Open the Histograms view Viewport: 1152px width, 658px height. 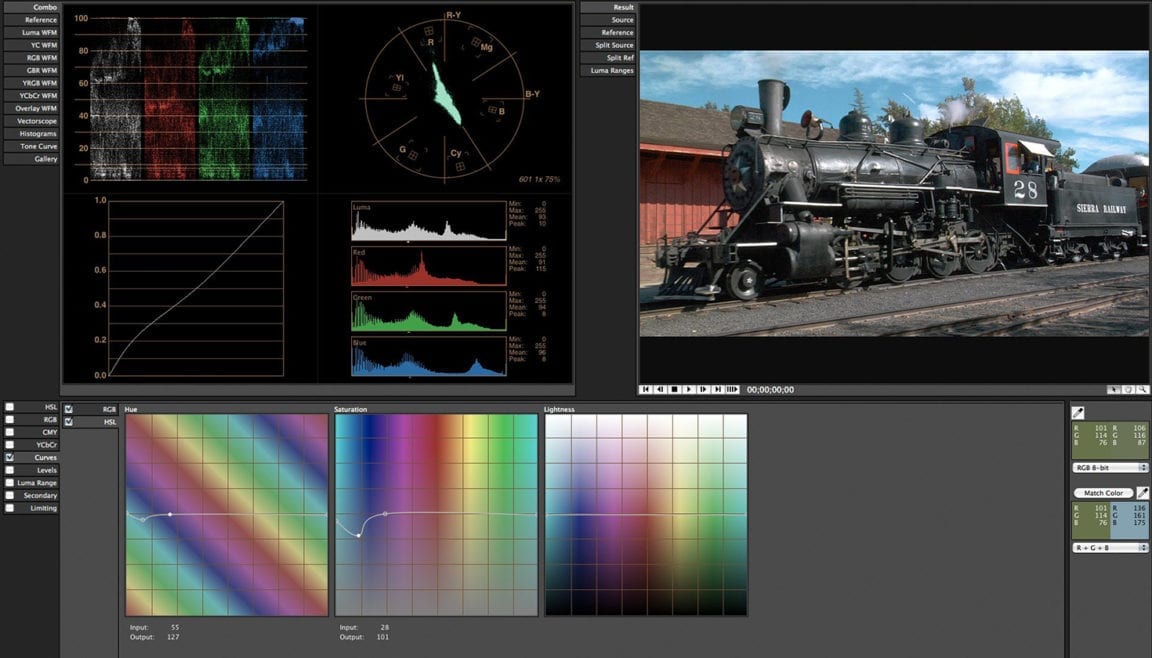click(x=31, y=134)
